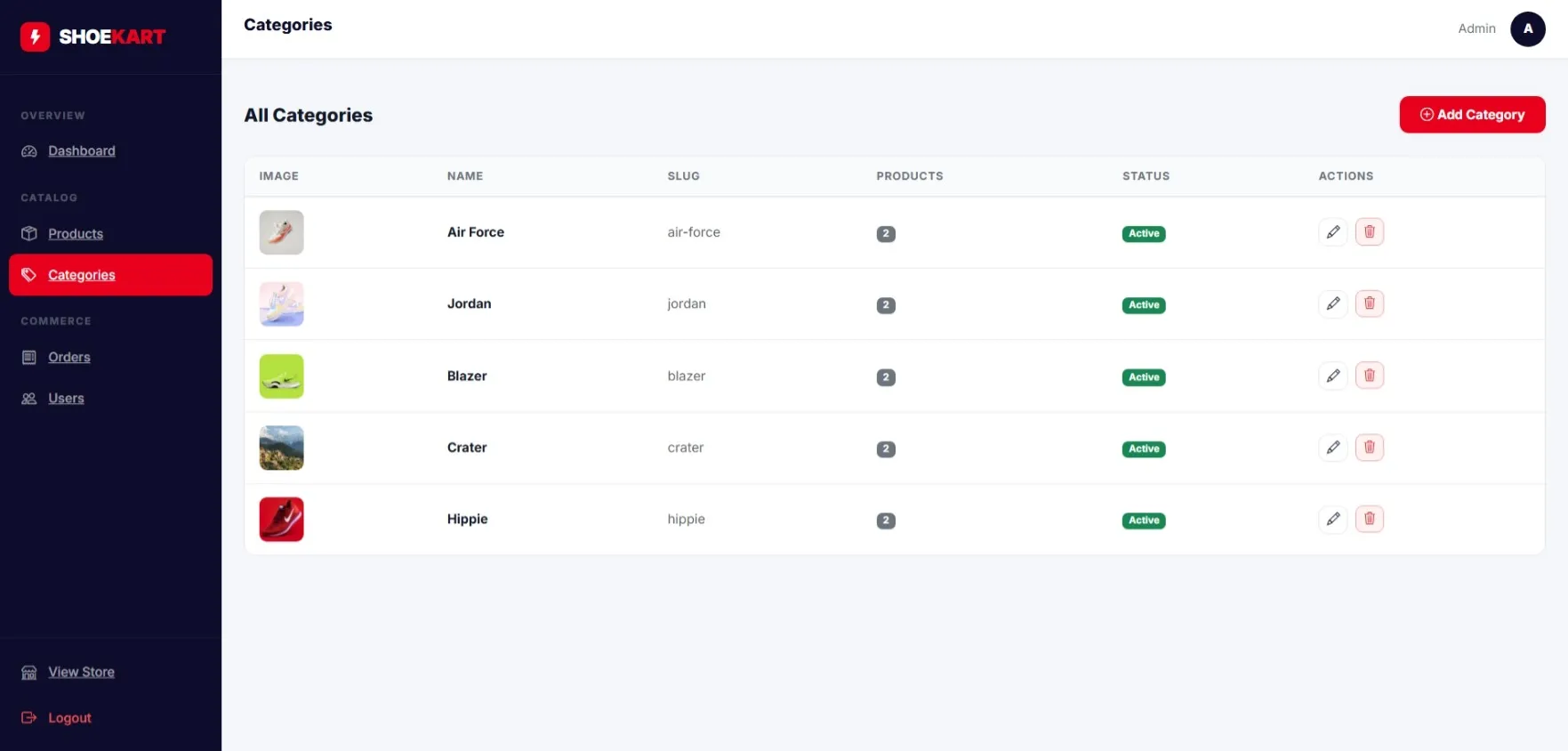Click the Active badge in Crater row
This screenshot has width=1568, height=751.
coord(1144,448)
